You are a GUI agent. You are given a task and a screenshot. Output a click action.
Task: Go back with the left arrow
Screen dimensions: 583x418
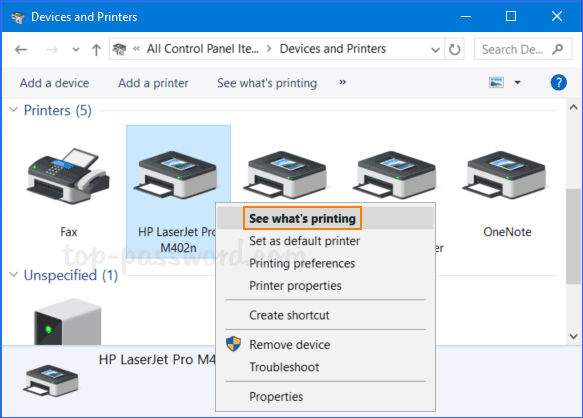point(21,49)
